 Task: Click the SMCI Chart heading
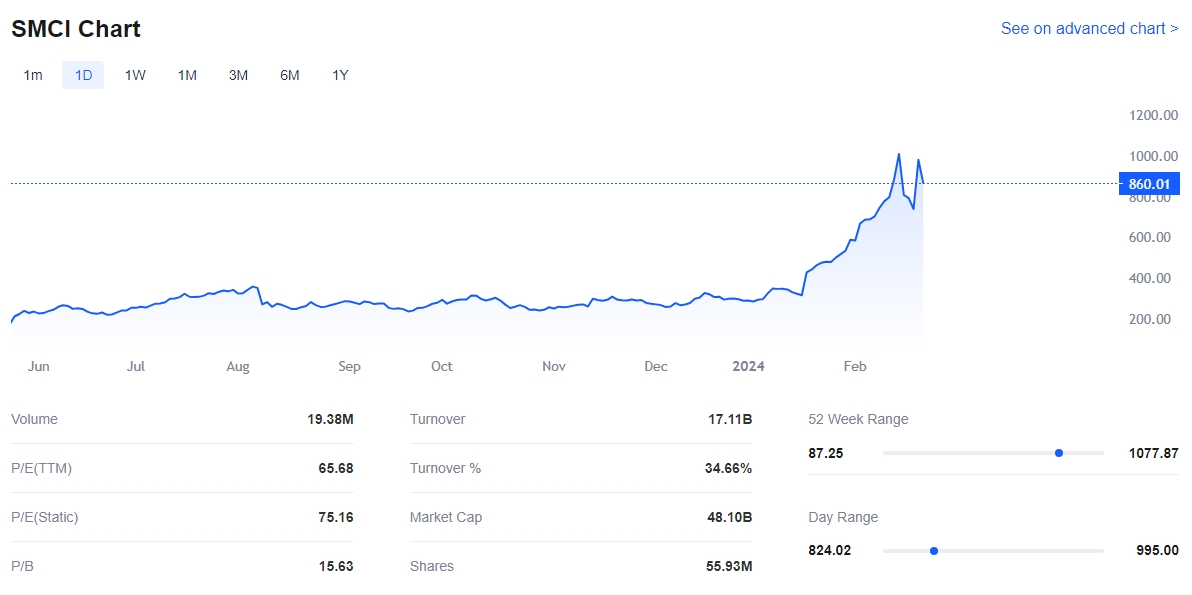pos(76,30)
